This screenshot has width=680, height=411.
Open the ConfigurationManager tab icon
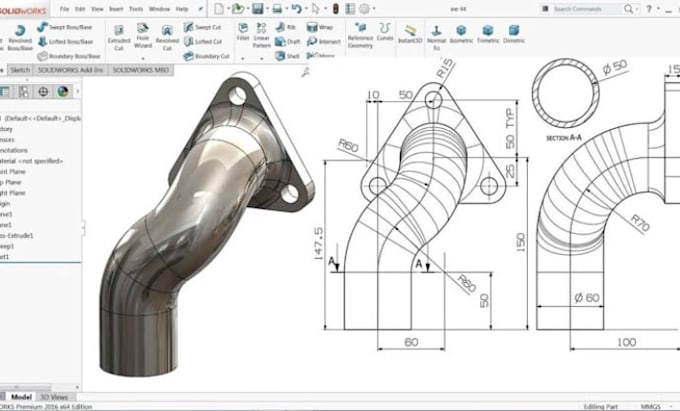coord(23,91)
